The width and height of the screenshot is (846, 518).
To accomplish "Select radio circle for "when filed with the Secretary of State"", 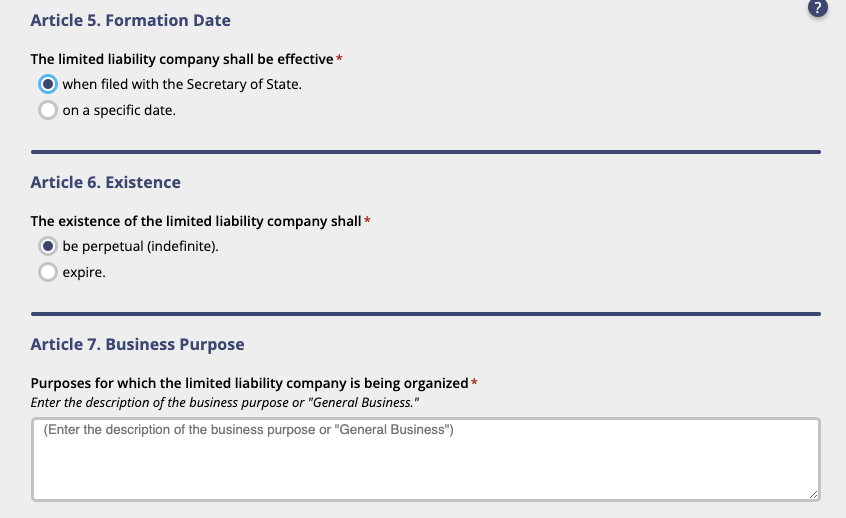I will (x=48, y=84).
